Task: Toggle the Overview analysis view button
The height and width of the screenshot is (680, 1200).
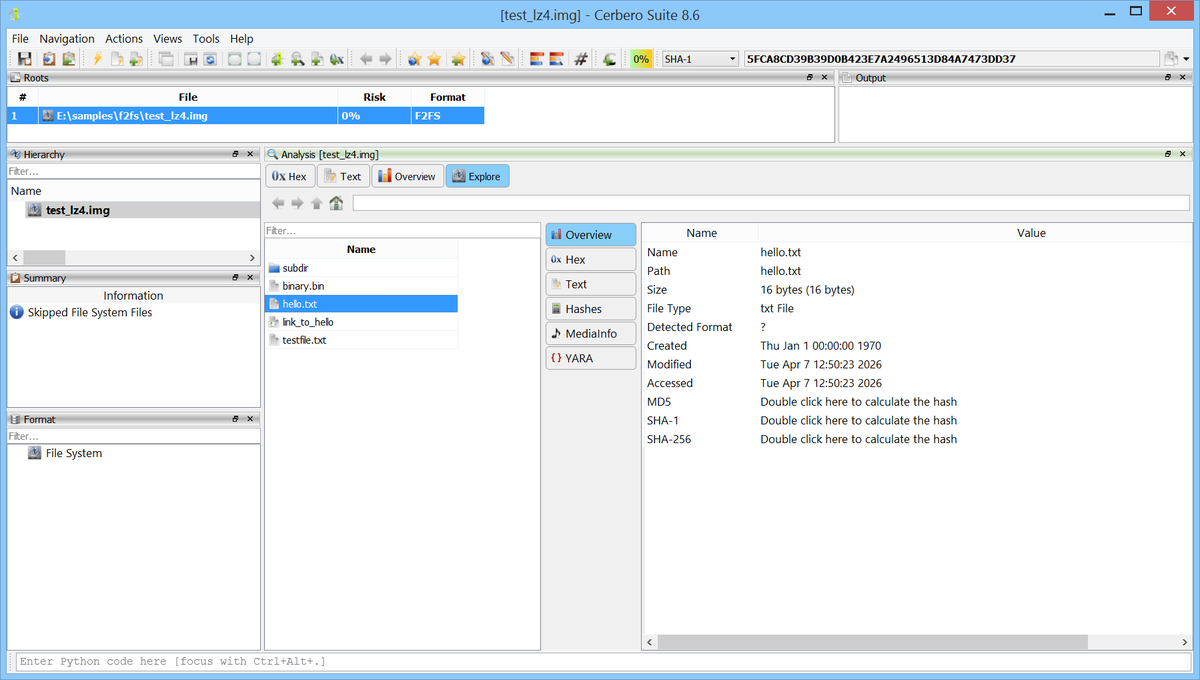Action: pos(407,176)
